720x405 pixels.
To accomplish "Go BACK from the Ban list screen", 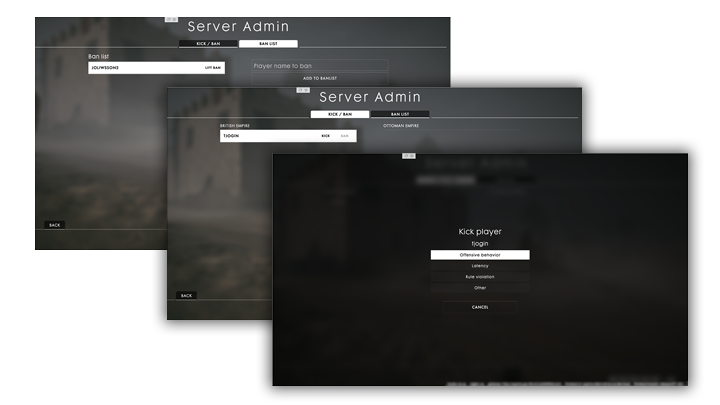I will 55,225.
